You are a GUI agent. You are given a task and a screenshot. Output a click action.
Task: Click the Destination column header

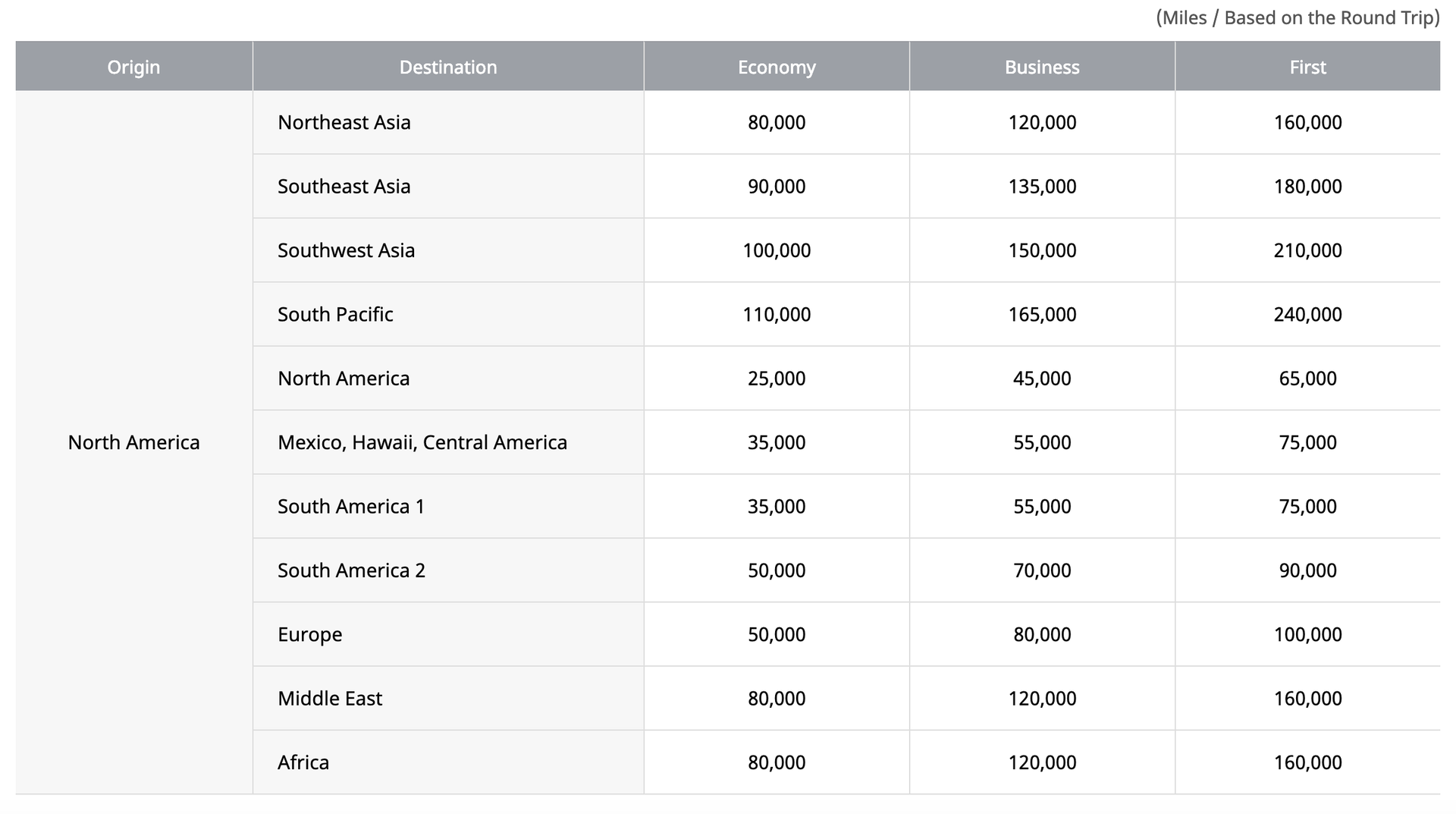pos(447,67)
